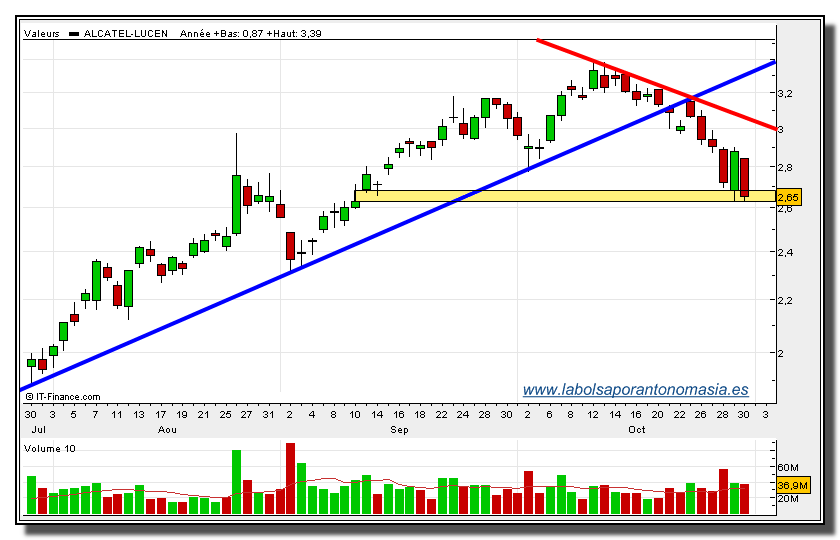This screenshot has height=540, width=840.
Task: Click the 2,4 price axis label
Action: pyautogui.click(x=785, y=252)
